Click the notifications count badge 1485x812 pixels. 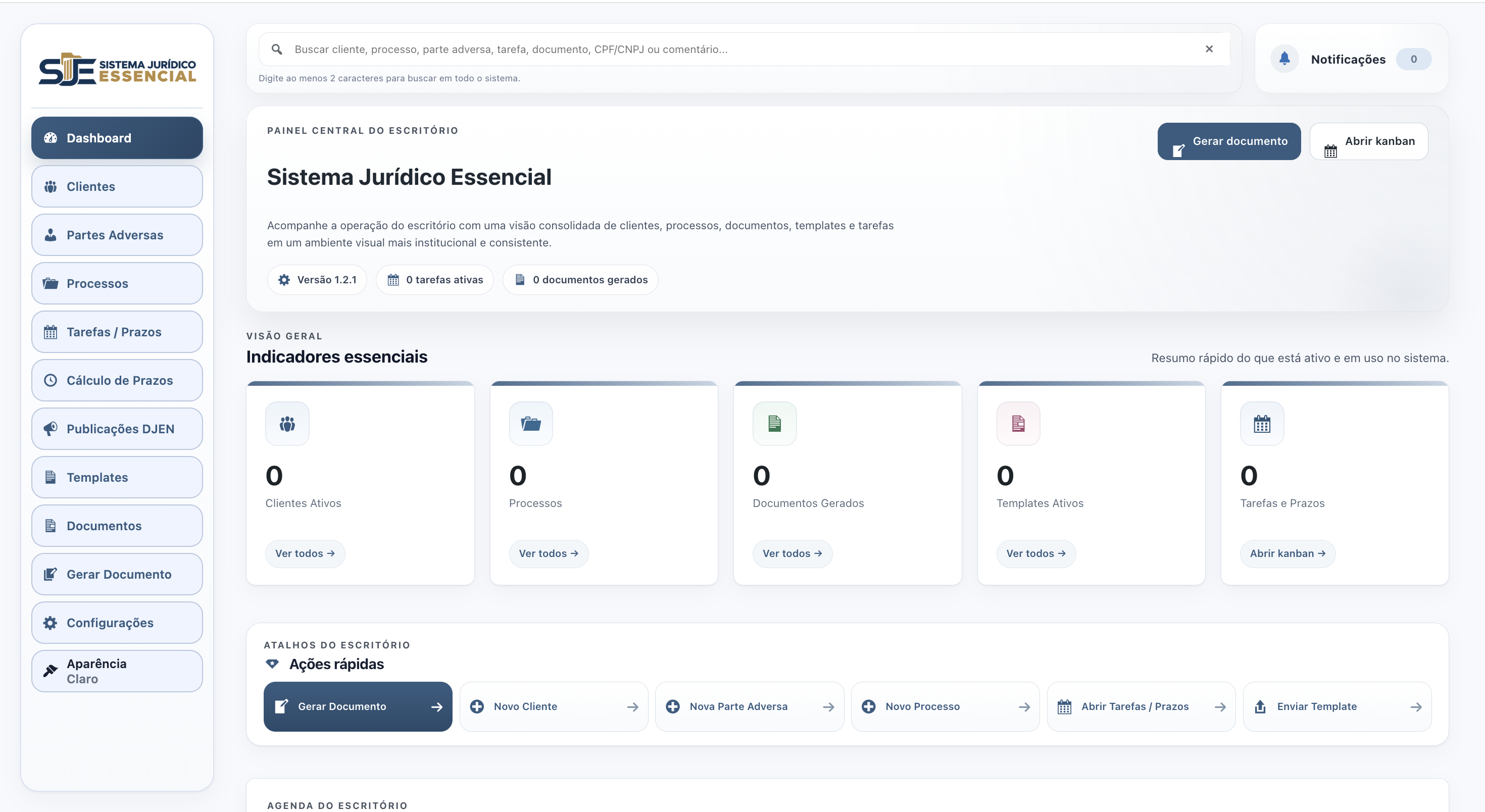pos(1413,59)
